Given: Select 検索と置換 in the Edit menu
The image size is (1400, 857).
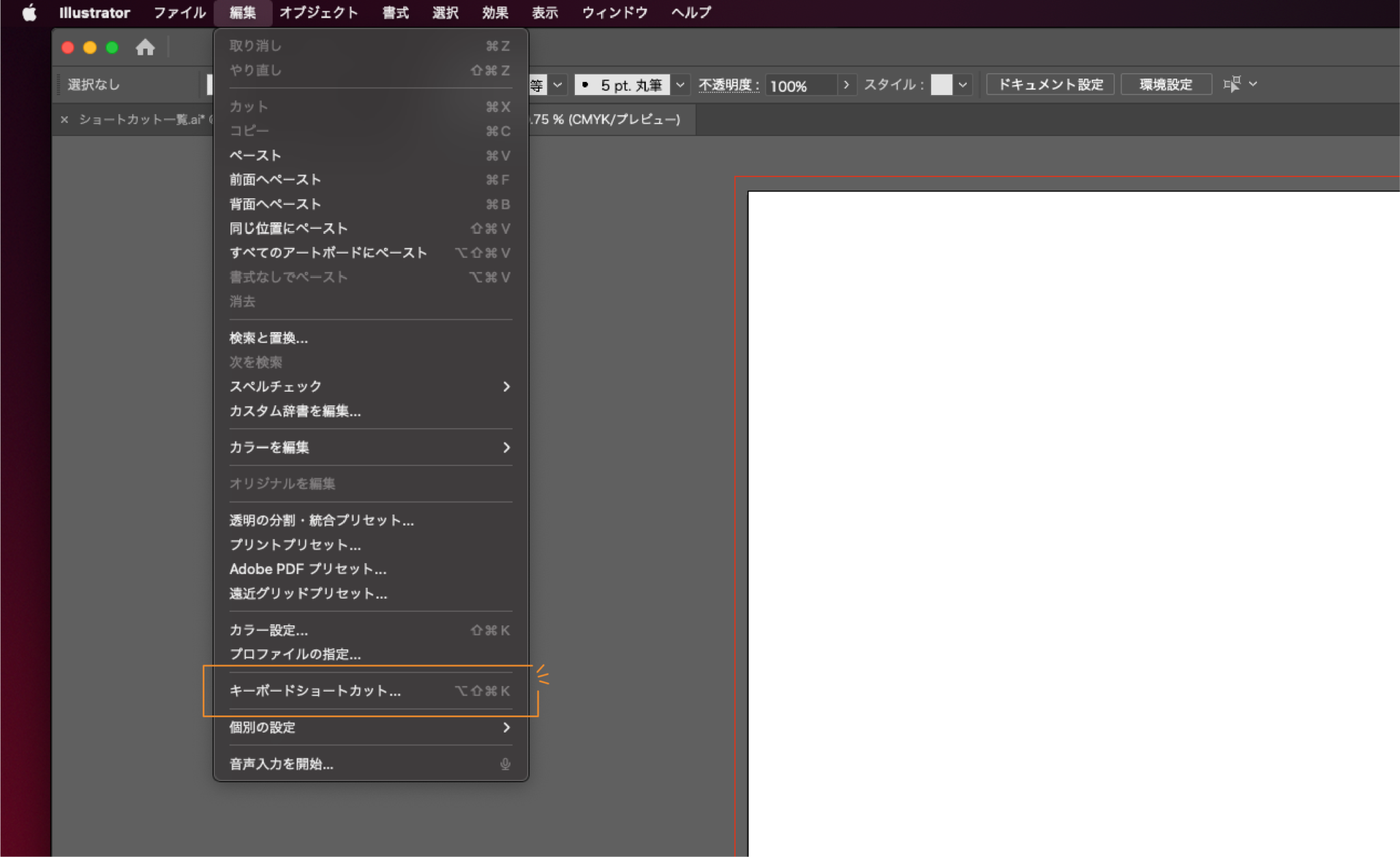Looking at the screenshot, I should click(x=268, y=338).
